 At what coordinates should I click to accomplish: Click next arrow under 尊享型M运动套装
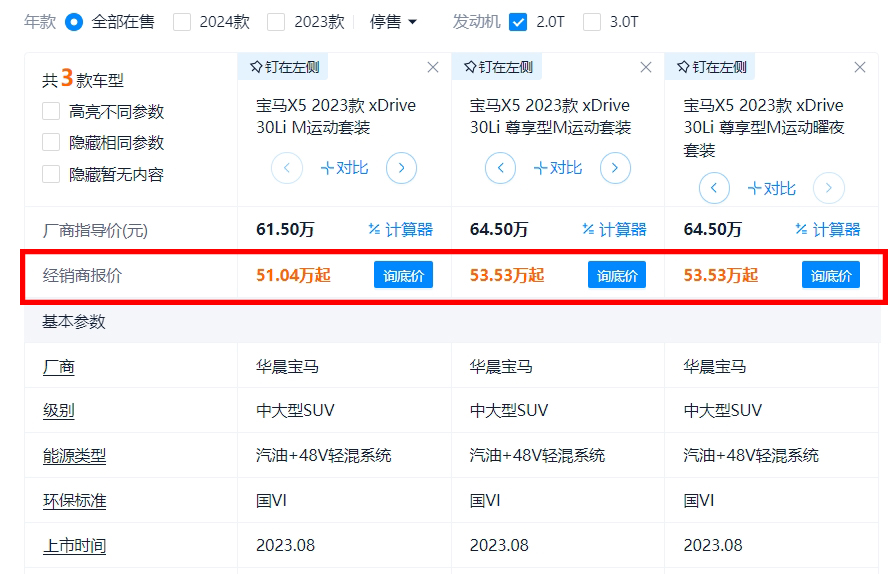point(615,168)
